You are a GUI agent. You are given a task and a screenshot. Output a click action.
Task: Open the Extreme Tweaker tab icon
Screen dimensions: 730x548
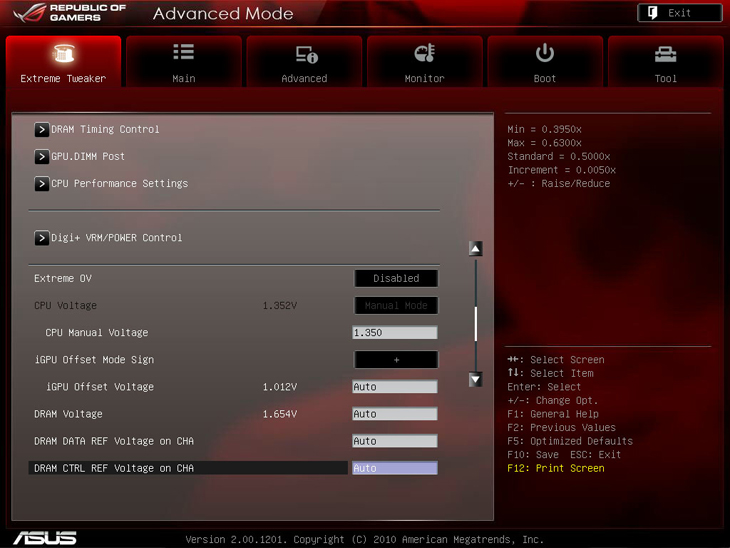63,54
